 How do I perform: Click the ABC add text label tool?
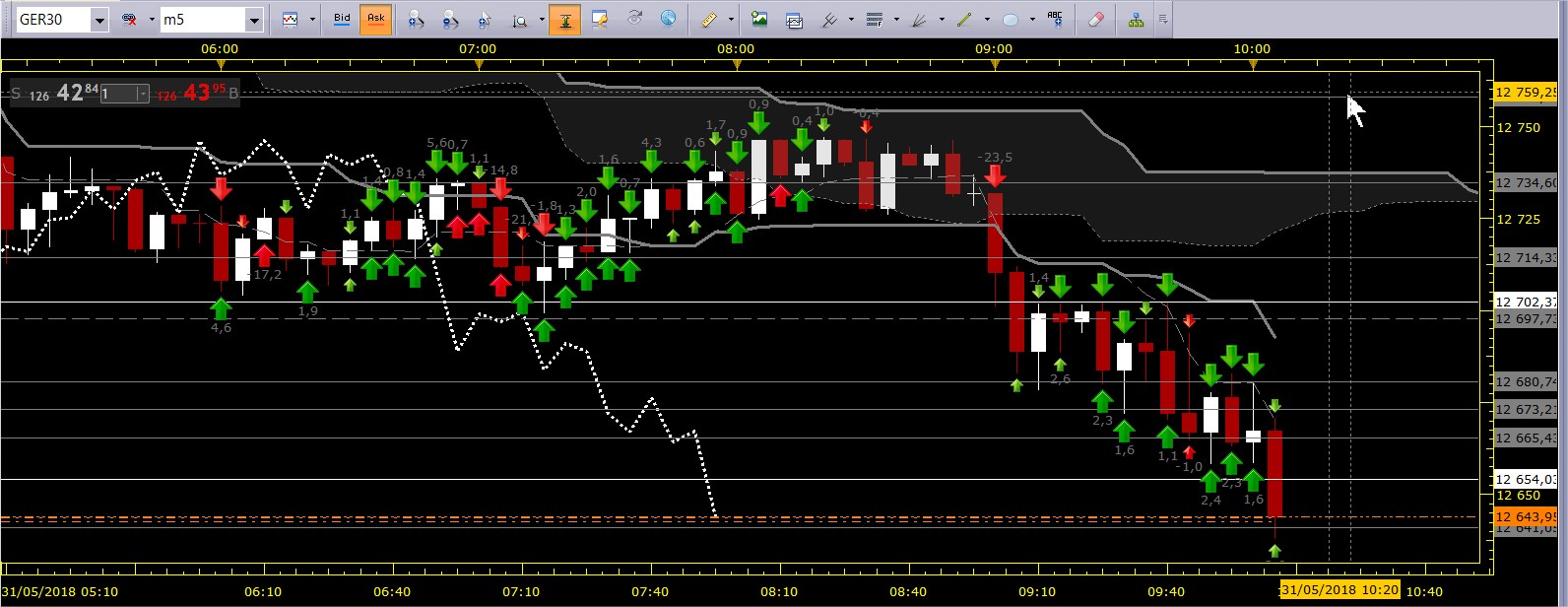click(1055, 18)
